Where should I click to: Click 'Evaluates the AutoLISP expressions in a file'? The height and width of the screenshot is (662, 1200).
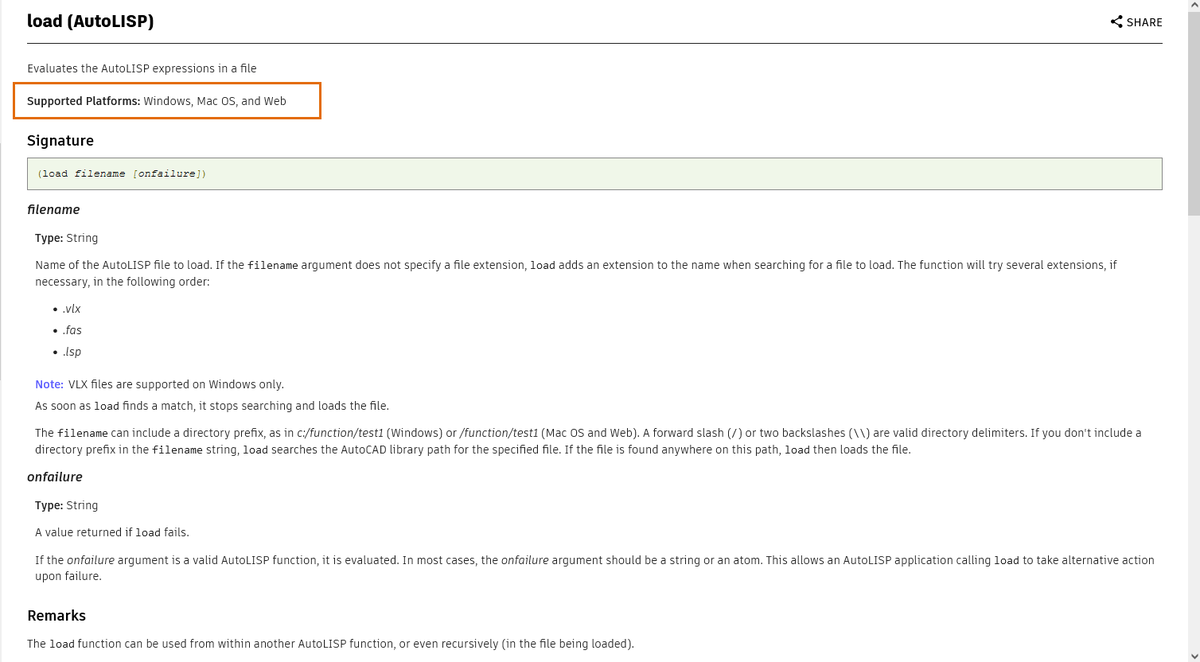(142, 68)
